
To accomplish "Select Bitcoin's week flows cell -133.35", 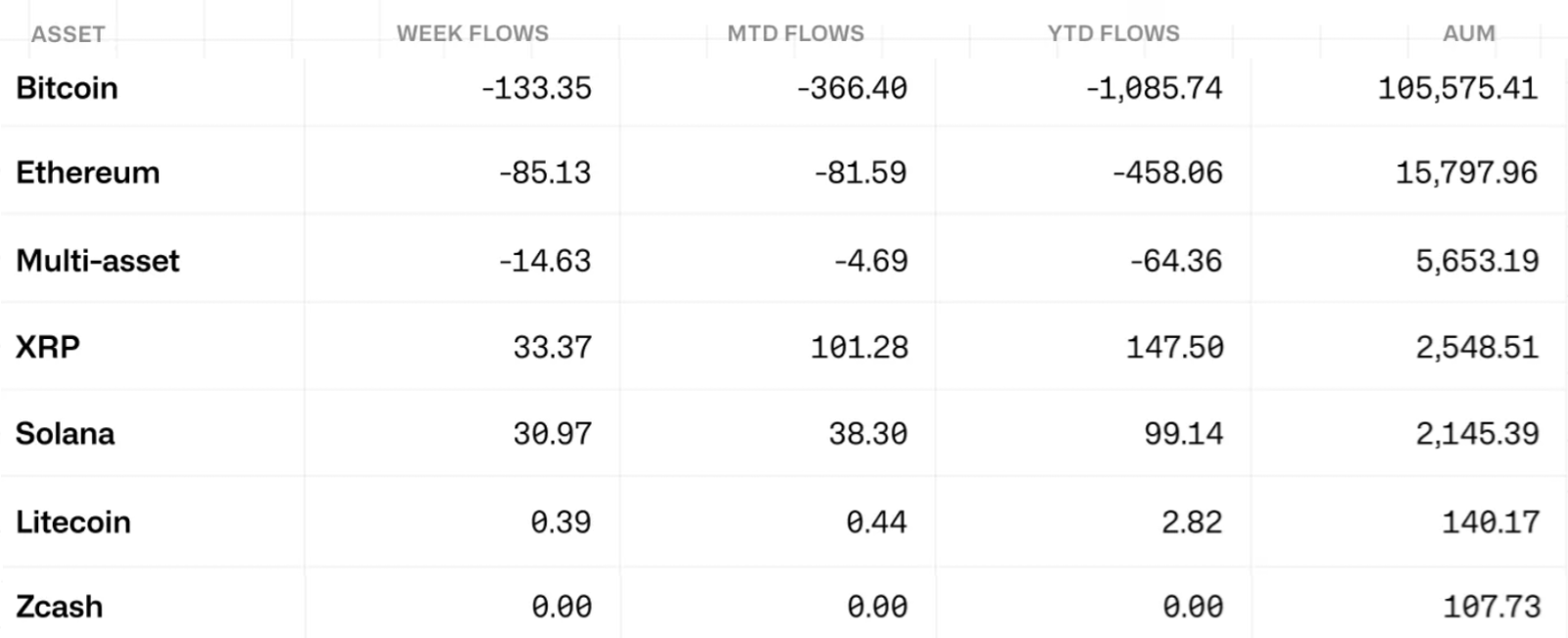I will coord(536,88).
